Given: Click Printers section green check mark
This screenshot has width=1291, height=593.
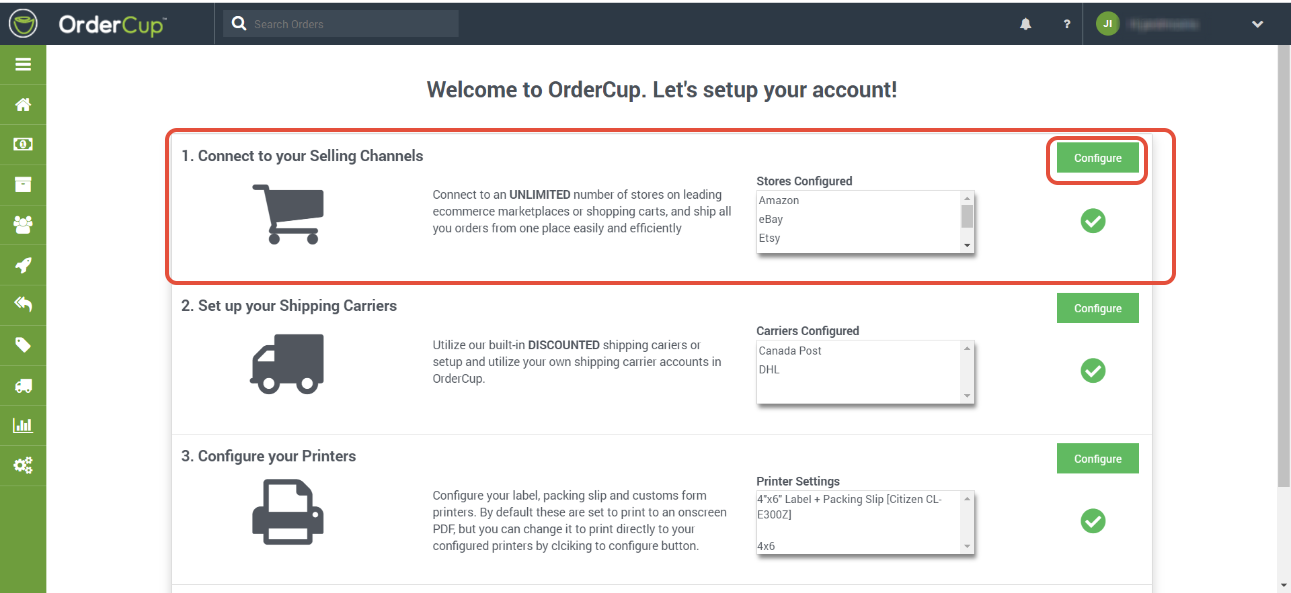Looking at the screenshot, I should 1093,521.
